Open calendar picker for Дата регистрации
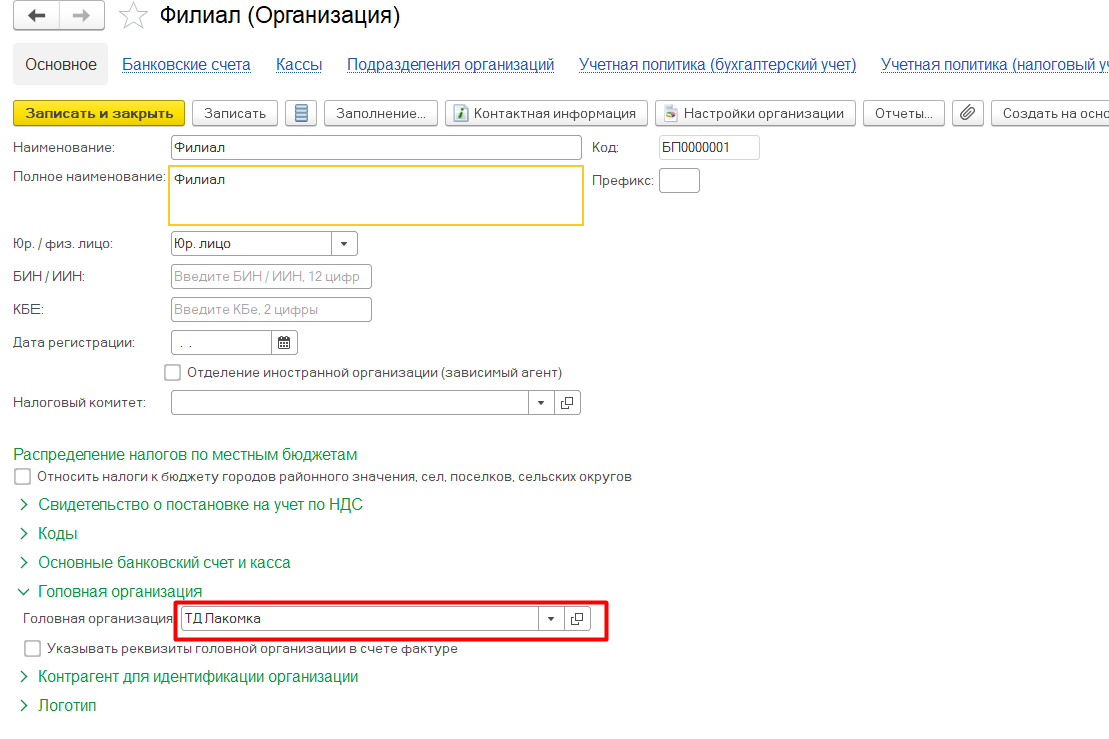The height and width of the screenshot is (739, 1109). [x=284, y=343]
